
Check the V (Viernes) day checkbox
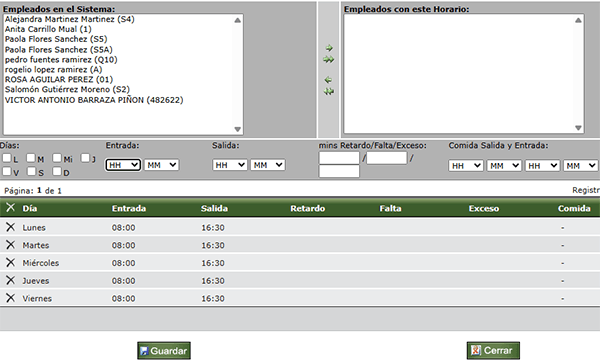[x=7, y=171]
